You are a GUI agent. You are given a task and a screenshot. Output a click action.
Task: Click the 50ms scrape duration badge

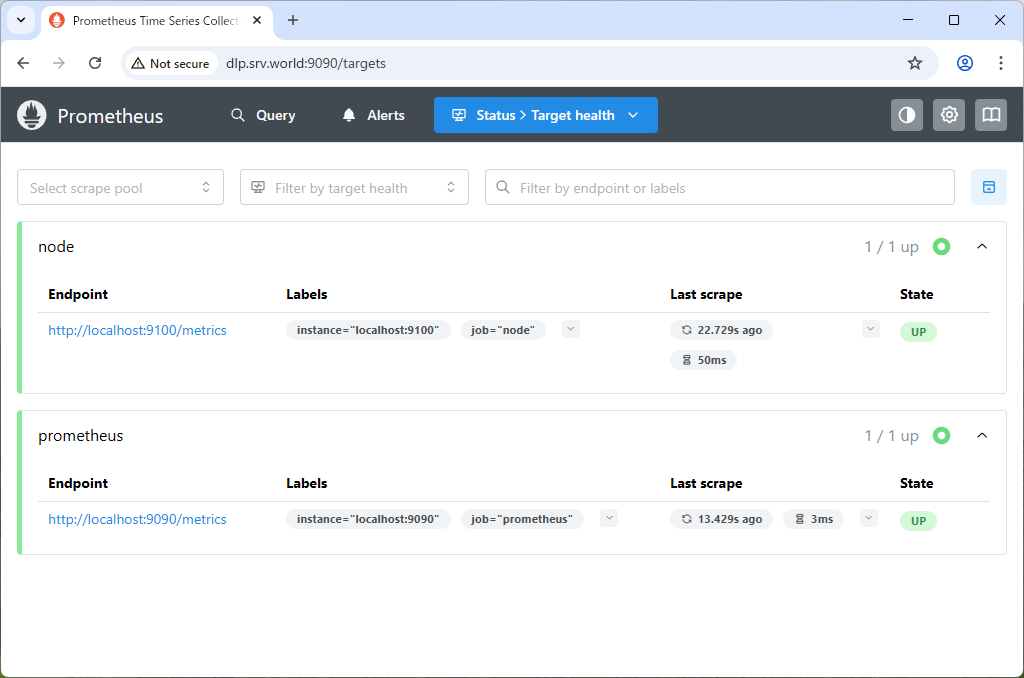click(x=703, y=361)
